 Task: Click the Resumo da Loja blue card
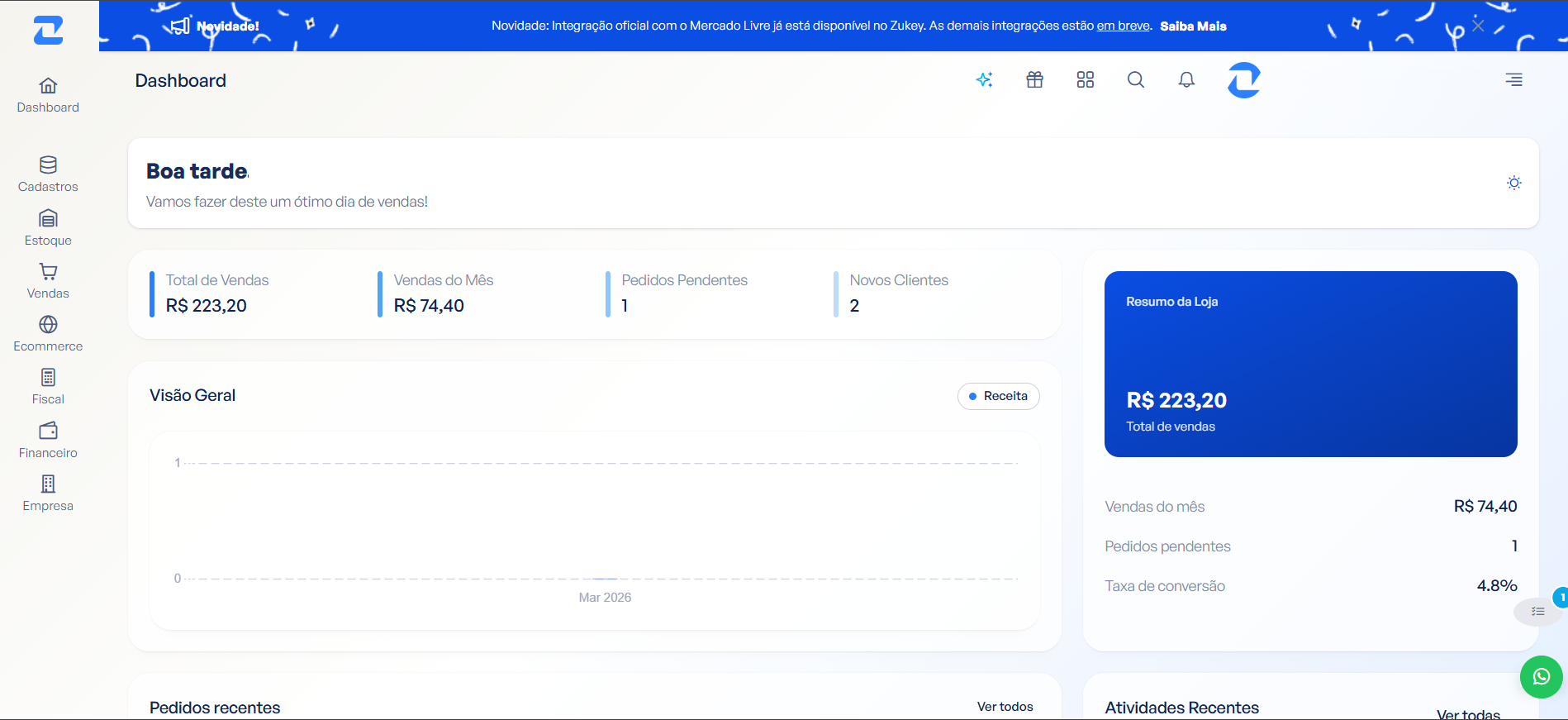[1310, 364]
